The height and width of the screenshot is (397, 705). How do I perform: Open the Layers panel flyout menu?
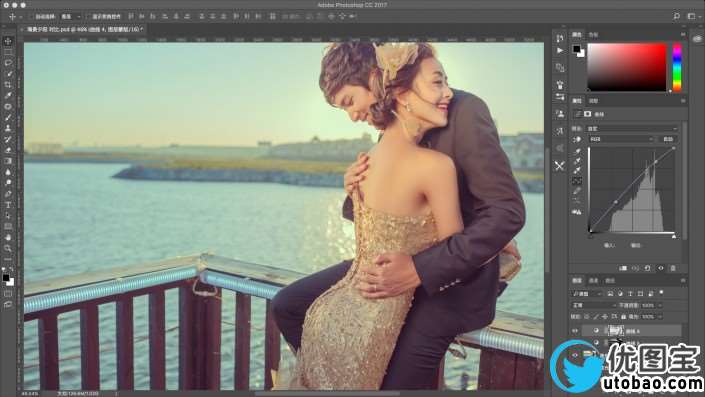pyautogui.click(x=683, y=281)
